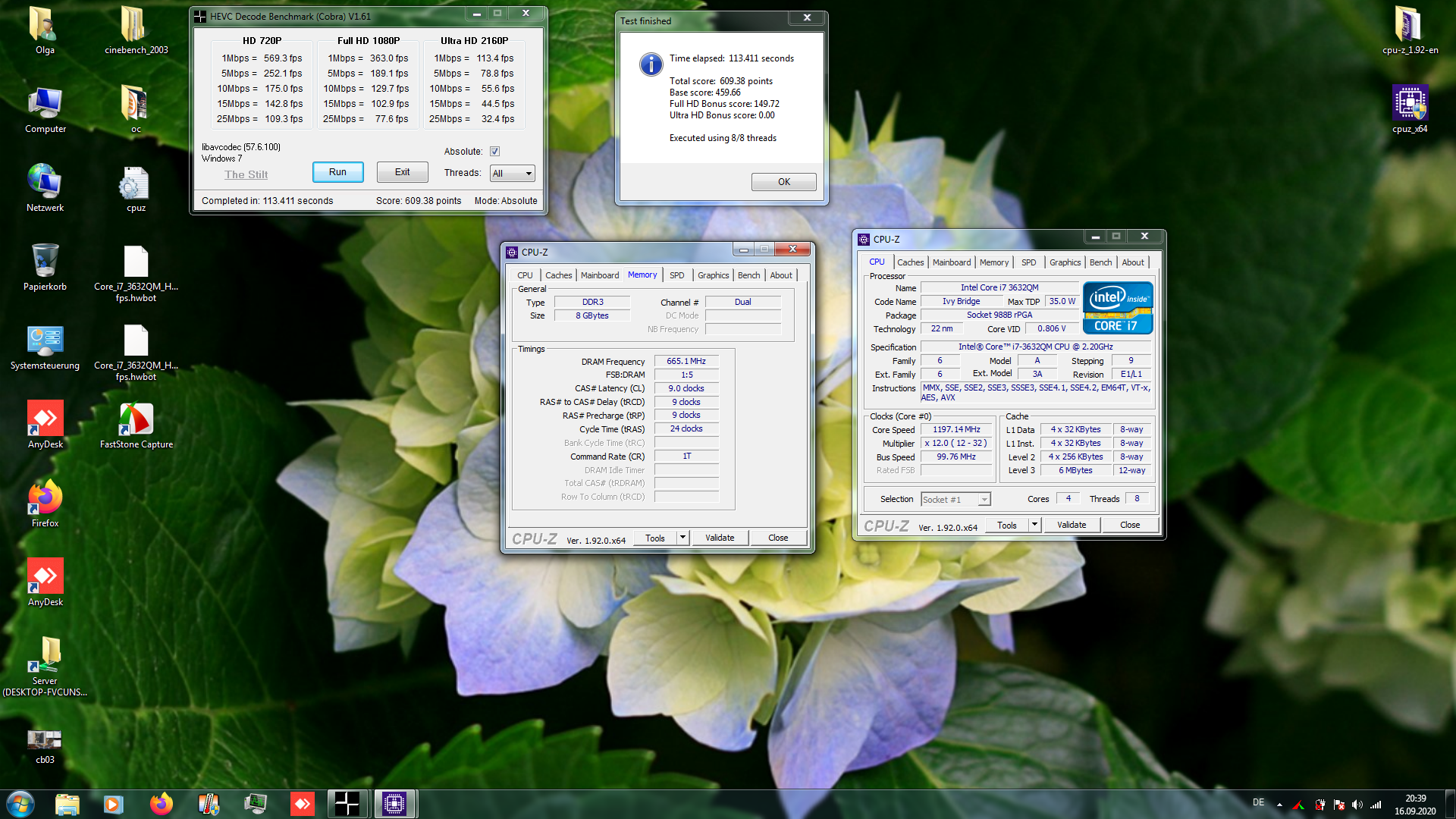Open the Olga folder icon on desktop
The image size is (1456, 819).
(x=45, y=30)
